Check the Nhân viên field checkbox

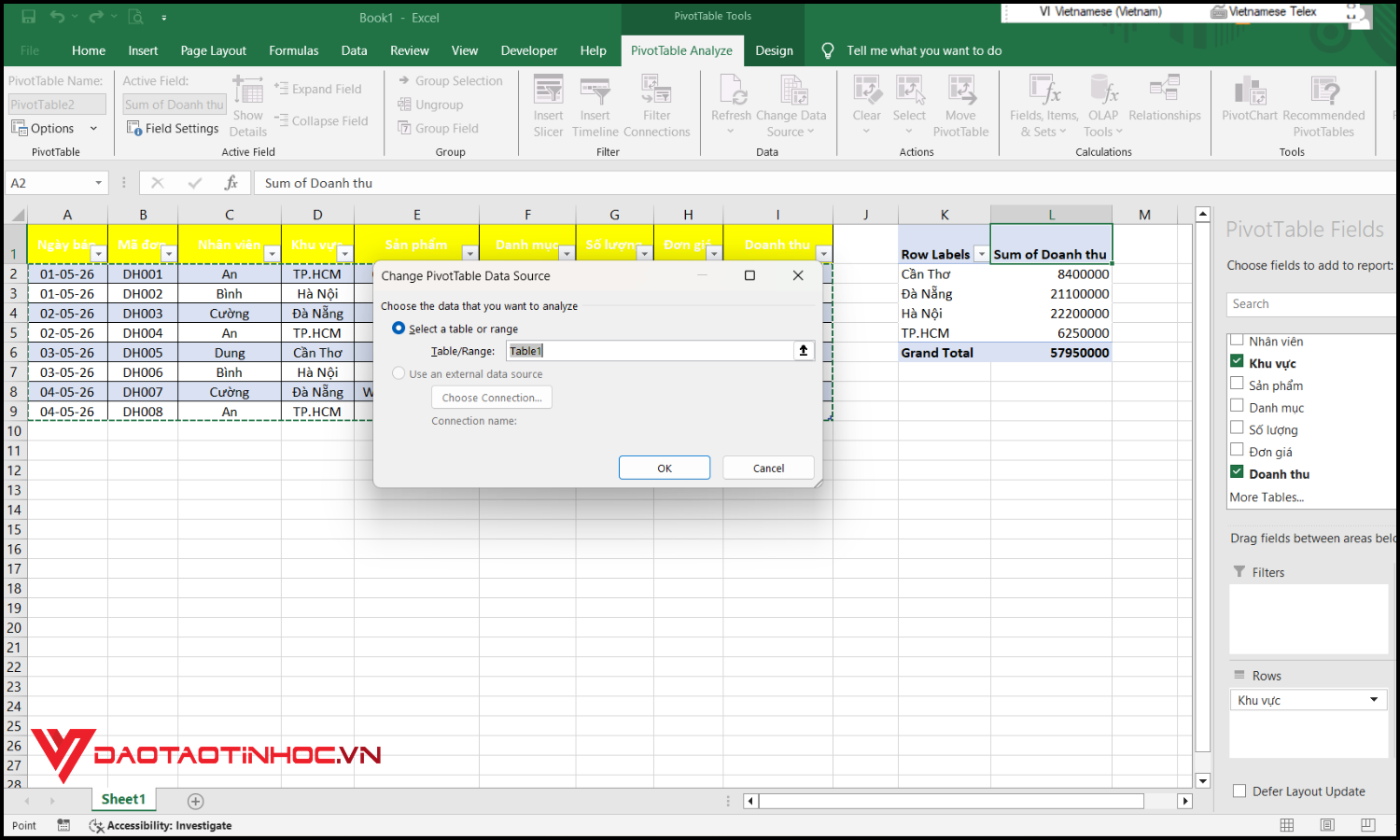pos(1237,340)
